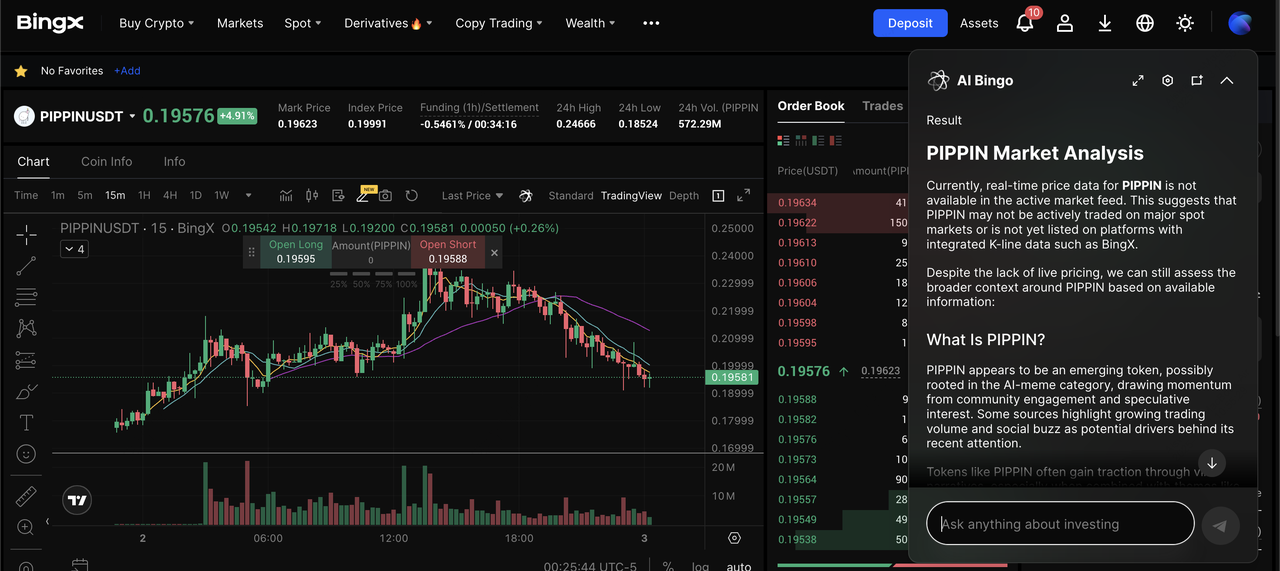Start a new AI Bingo chat

1197,81
